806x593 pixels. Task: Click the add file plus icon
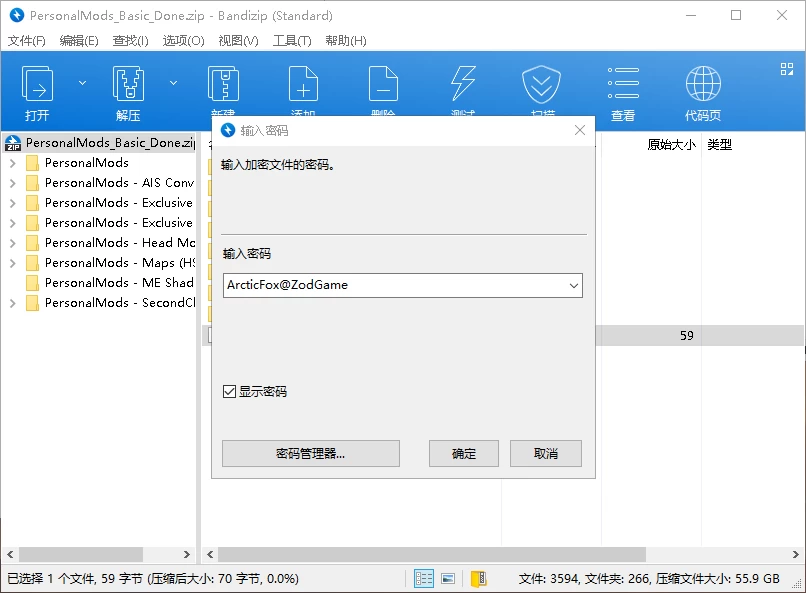pos(303,83)
